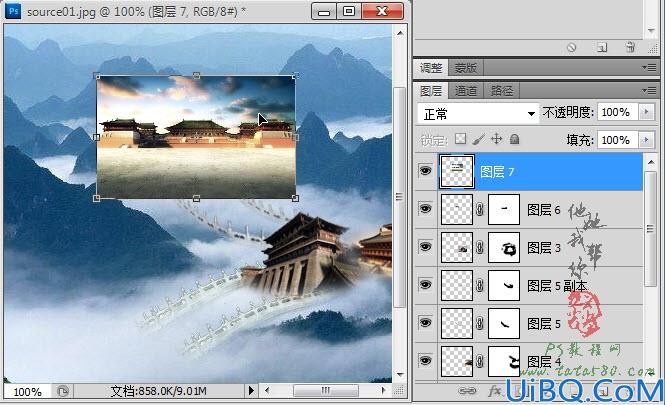Click left-middle transform handle
665x405 pixels.
pos(97,137)
